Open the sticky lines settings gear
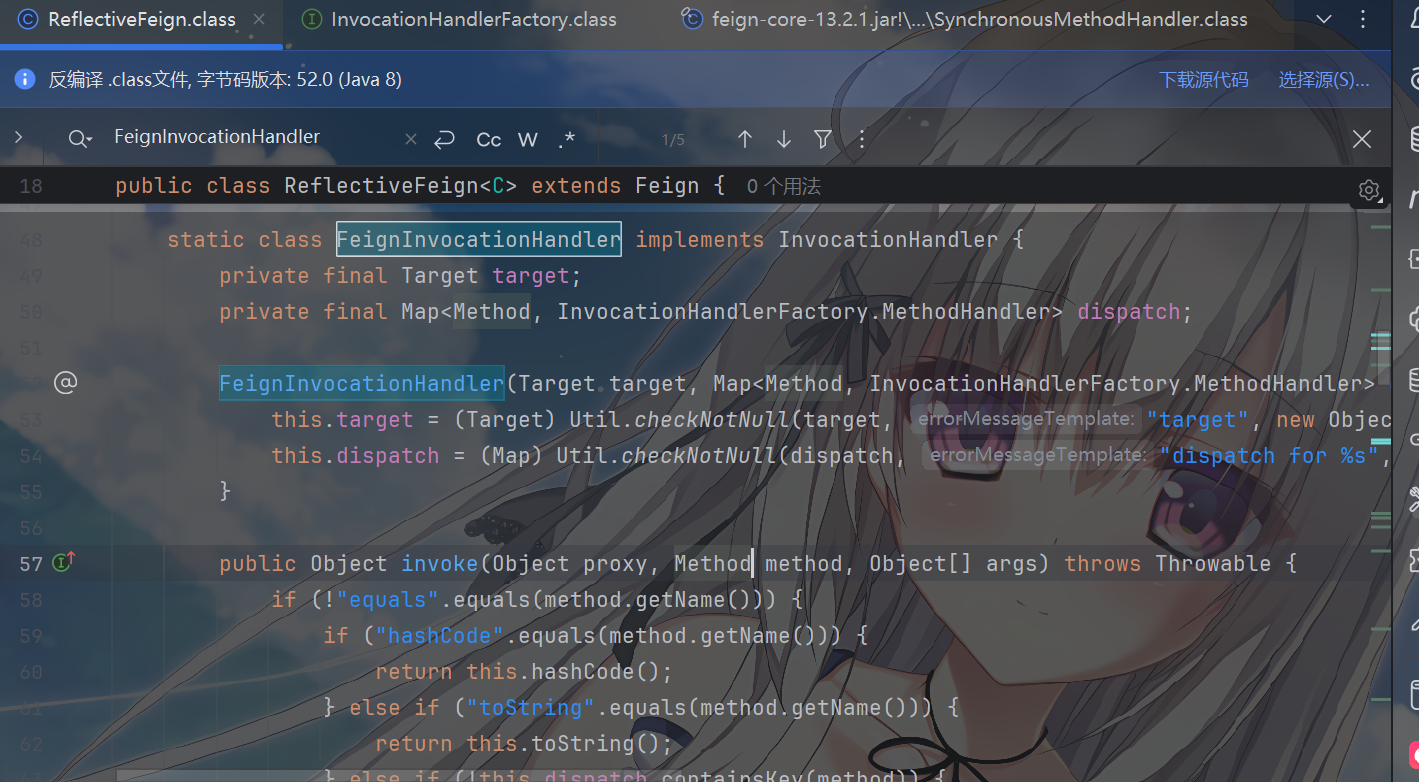The image size is (1419, 782). coord(1369,190)
